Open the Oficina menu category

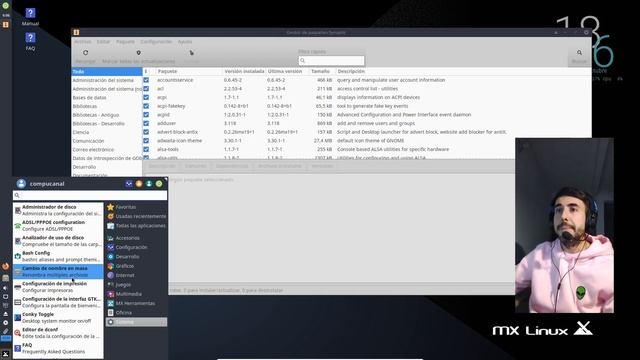136,313
